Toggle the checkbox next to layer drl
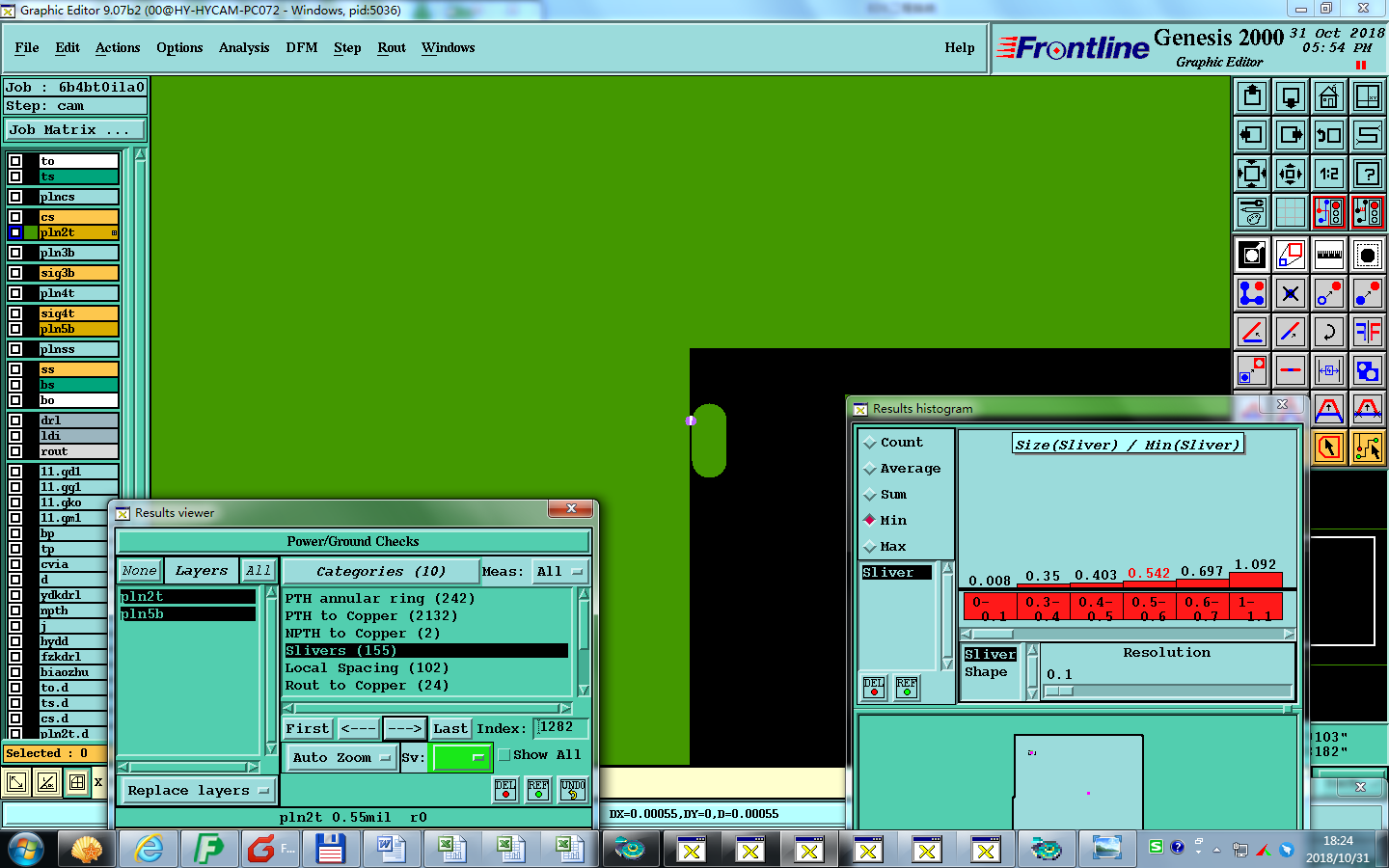Image resolution: width=1389 pixels, height=868 pixels. pyautogui.click(x=15, y=420)
